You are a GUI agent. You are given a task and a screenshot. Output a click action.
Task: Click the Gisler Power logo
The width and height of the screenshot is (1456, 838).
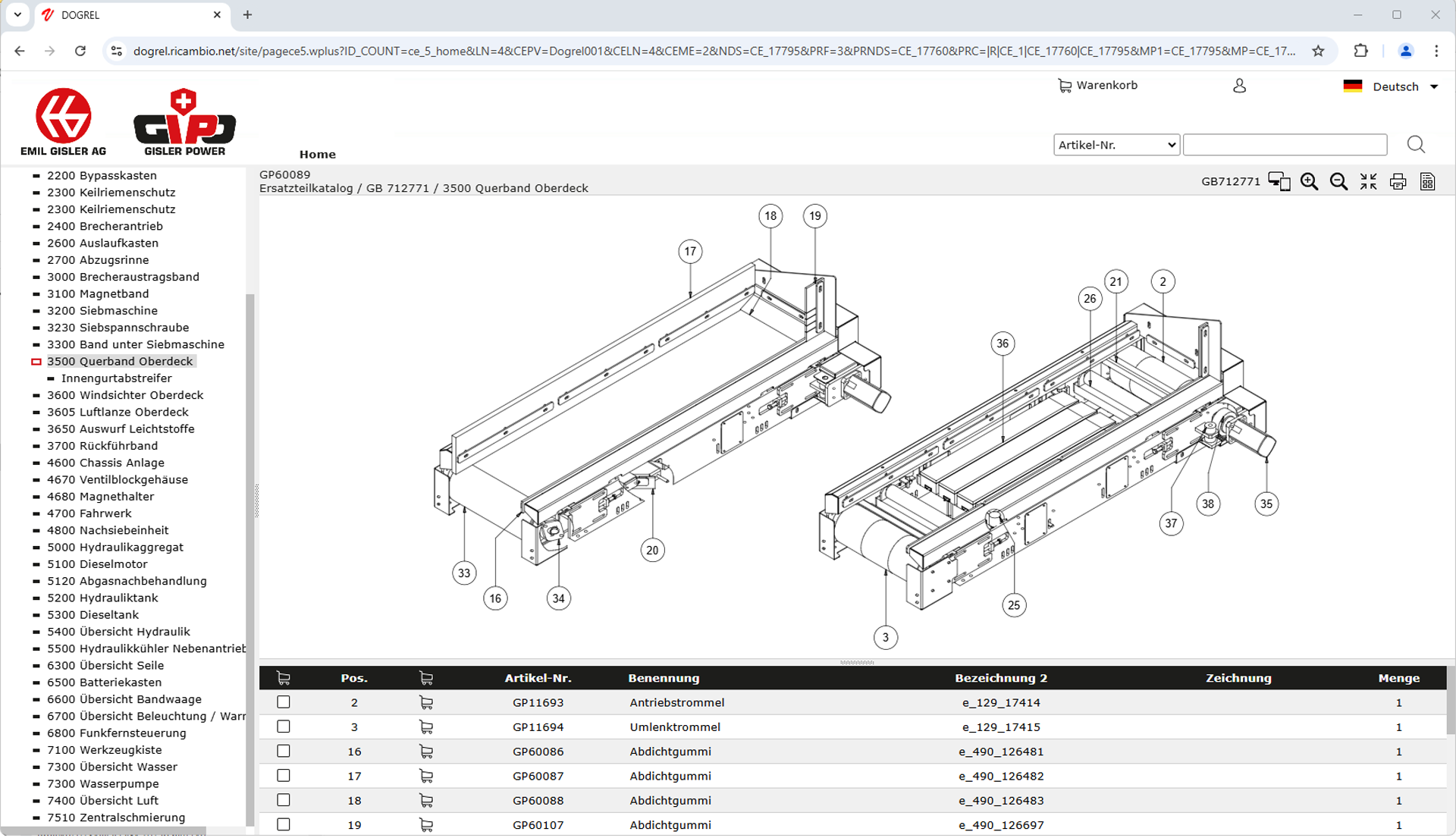tap(184, 122)
